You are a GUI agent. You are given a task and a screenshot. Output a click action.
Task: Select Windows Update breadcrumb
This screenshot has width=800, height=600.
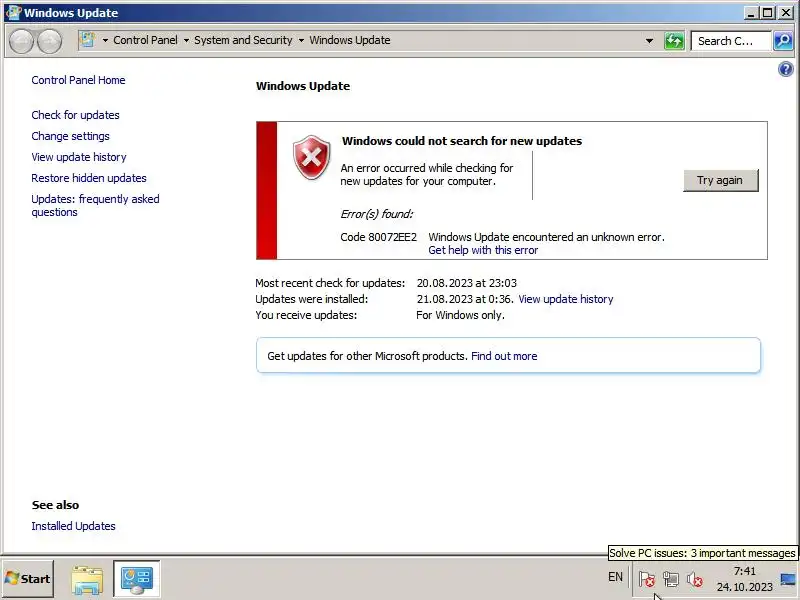[350, 40]
